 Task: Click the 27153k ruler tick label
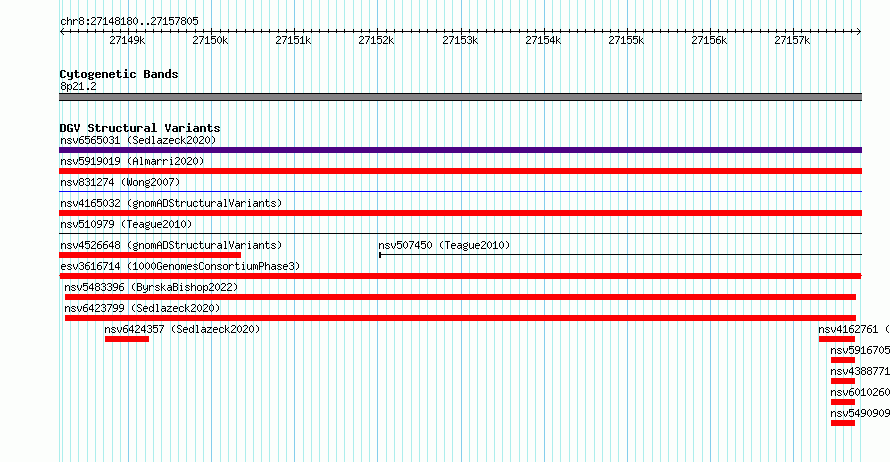click(460, 40)
